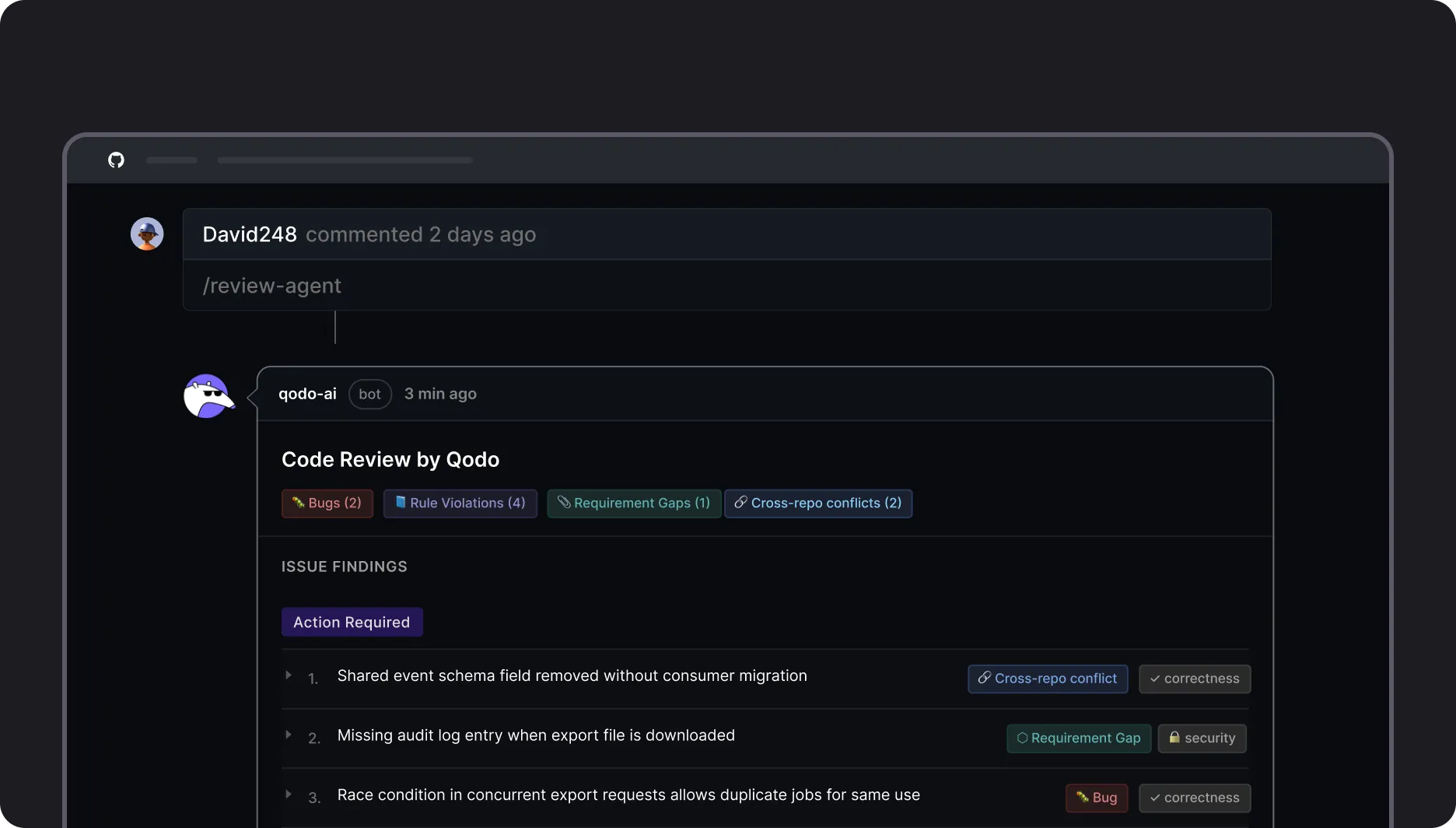Click the Bug label on finding 3
This screenshot has height=828, width=1456.
click(1097, 798)
